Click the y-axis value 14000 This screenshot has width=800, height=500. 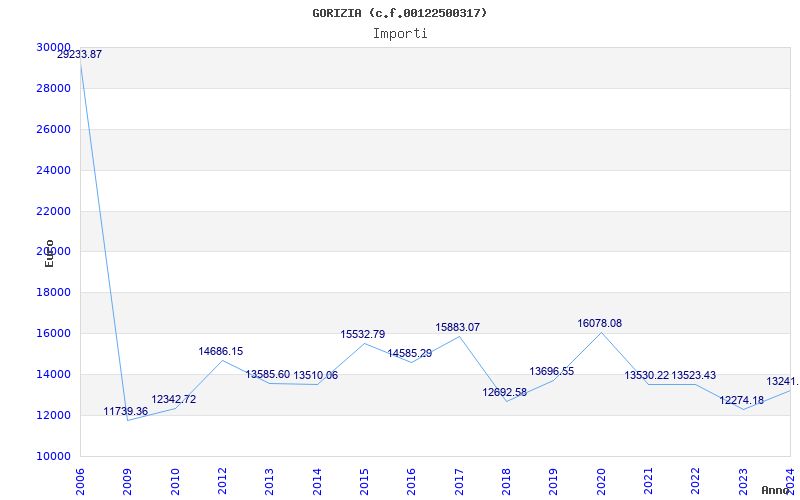click(x=54, y=374)
